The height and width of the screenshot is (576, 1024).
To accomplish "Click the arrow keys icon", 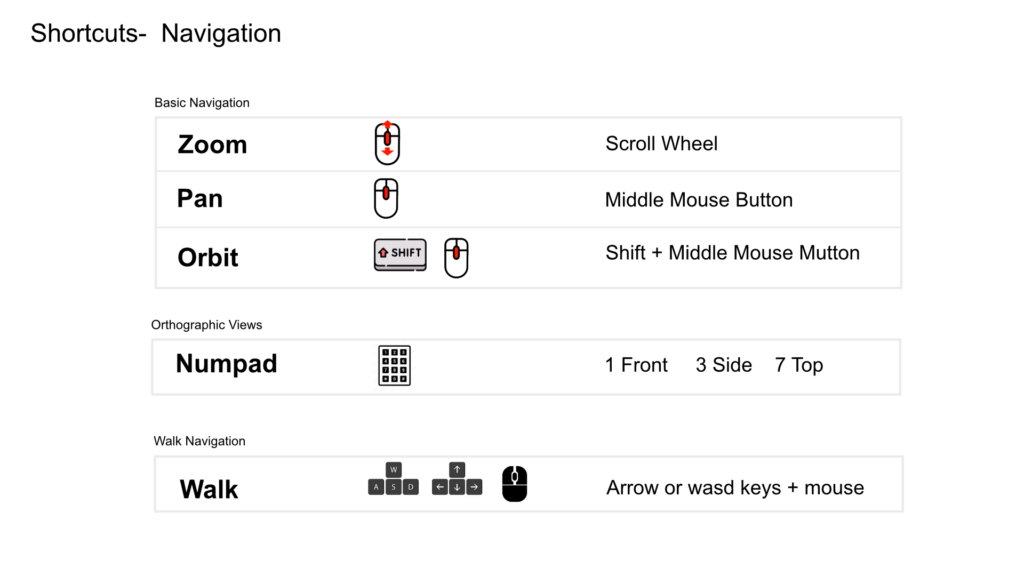I will tap(457, 479).
